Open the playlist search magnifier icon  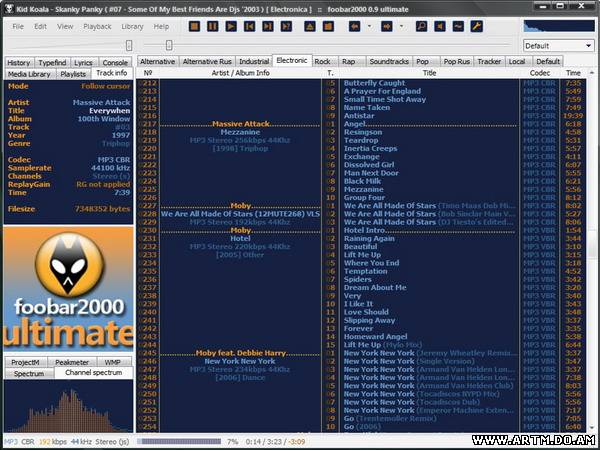[421, 26]
